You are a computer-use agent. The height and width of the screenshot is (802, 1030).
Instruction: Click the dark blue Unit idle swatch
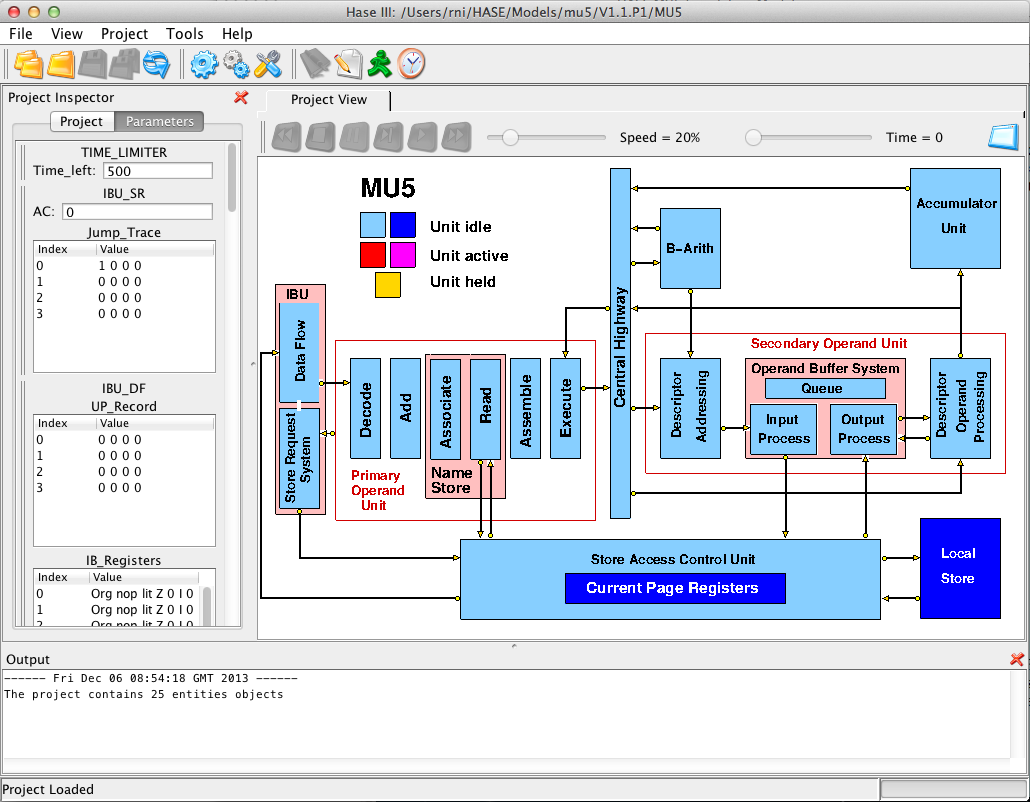[x=403, y=225]
